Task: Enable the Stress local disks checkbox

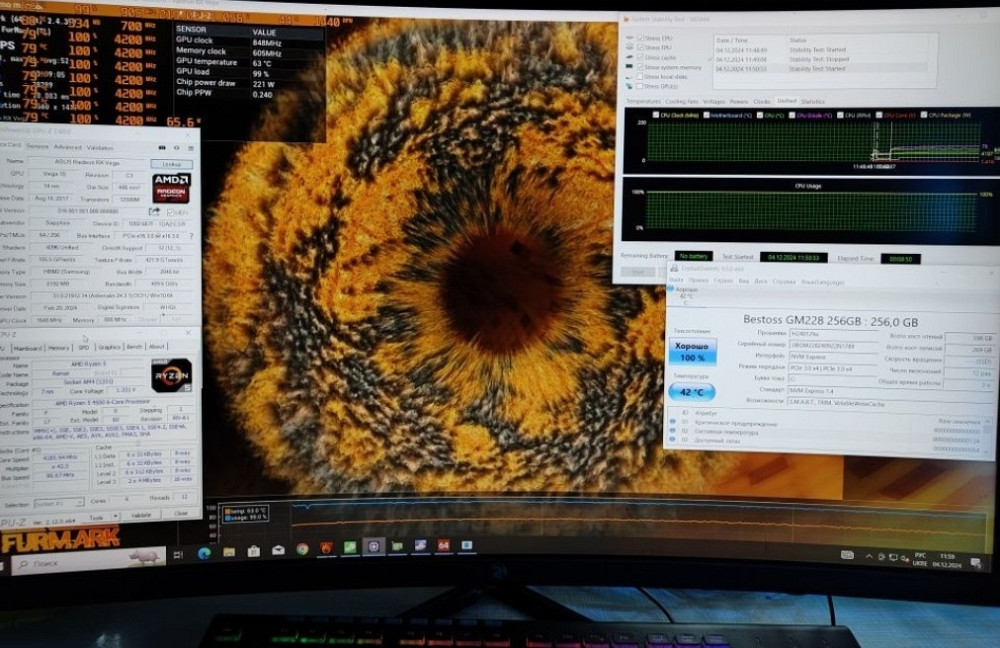Action: coord(640,76)
